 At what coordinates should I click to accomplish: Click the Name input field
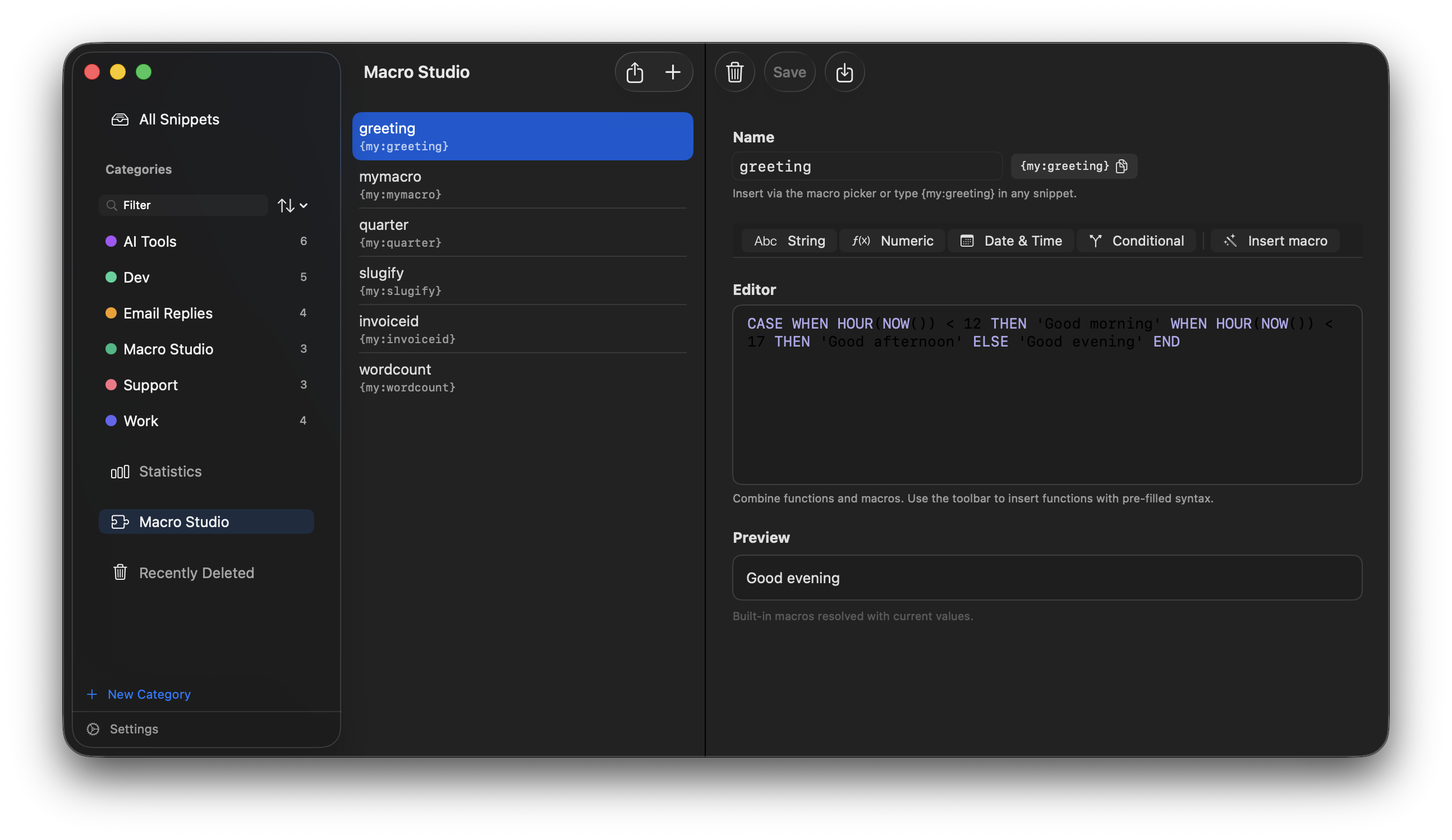coord(867,167)
